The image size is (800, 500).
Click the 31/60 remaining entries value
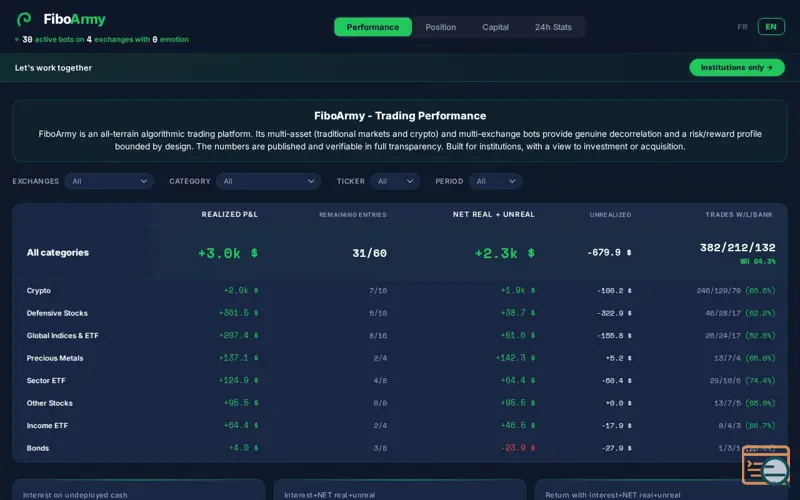[369, 253]
